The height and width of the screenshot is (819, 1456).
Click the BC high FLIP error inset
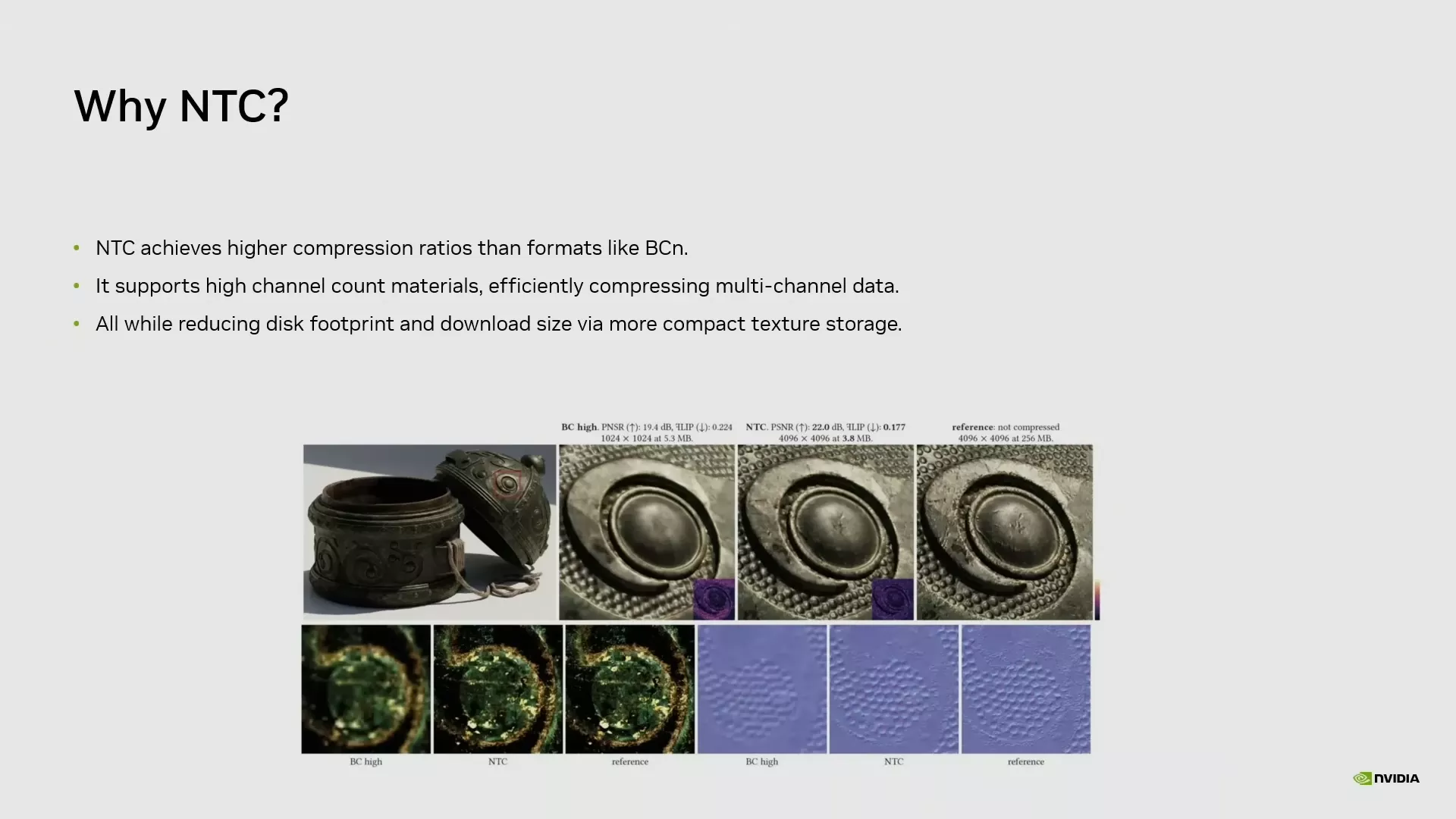(x=714, y=599)
